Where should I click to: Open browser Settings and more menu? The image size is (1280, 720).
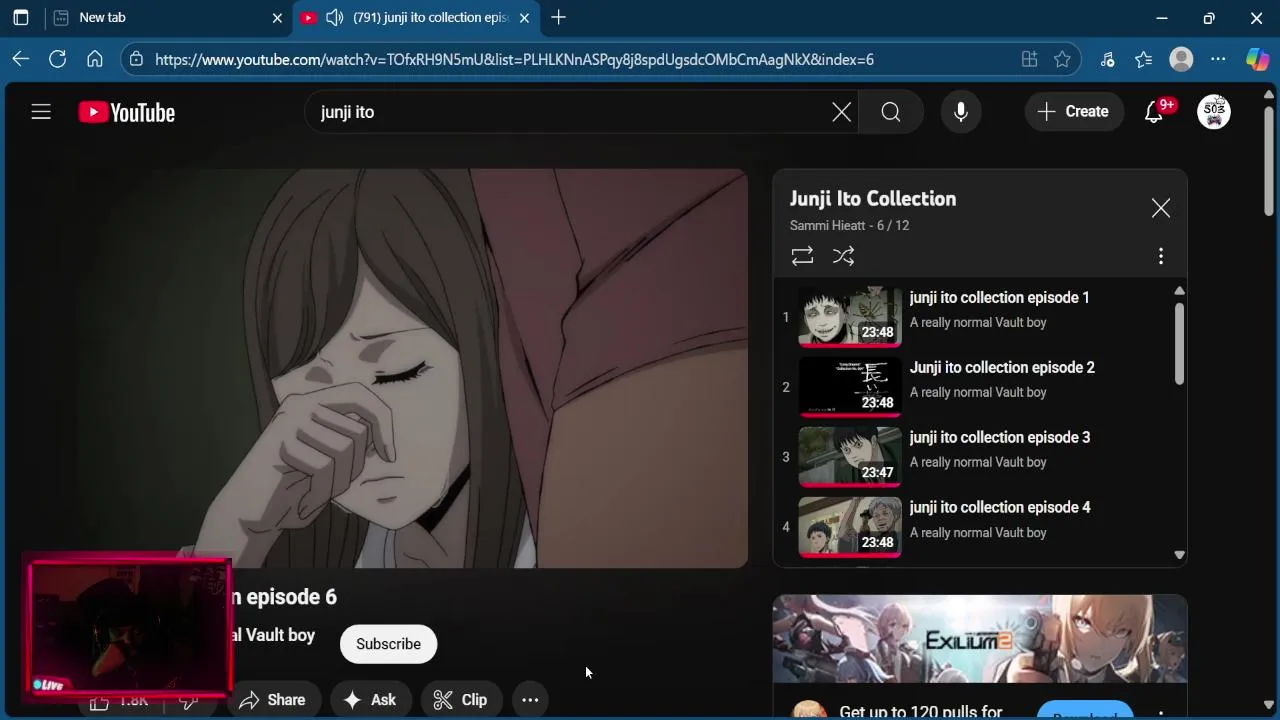pyautogui.click(x=1218, y=60)
